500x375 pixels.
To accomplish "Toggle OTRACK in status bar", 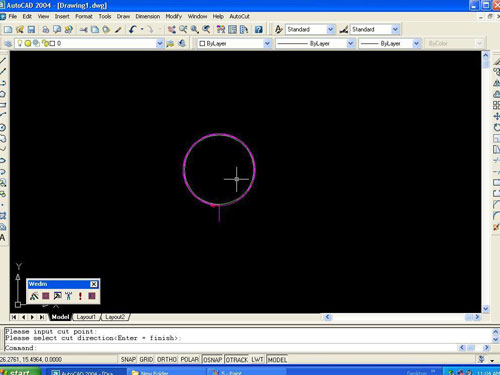I will 237,359.
